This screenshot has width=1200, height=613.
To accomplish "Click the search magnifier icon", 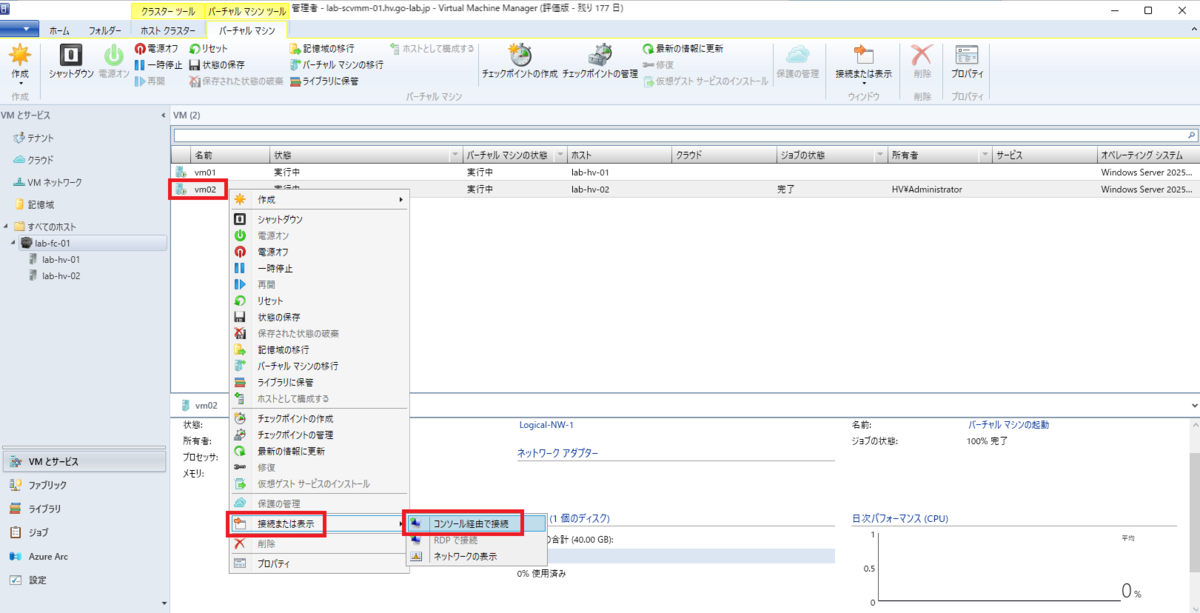I will pyautogui.click(x=1191, y=134).
